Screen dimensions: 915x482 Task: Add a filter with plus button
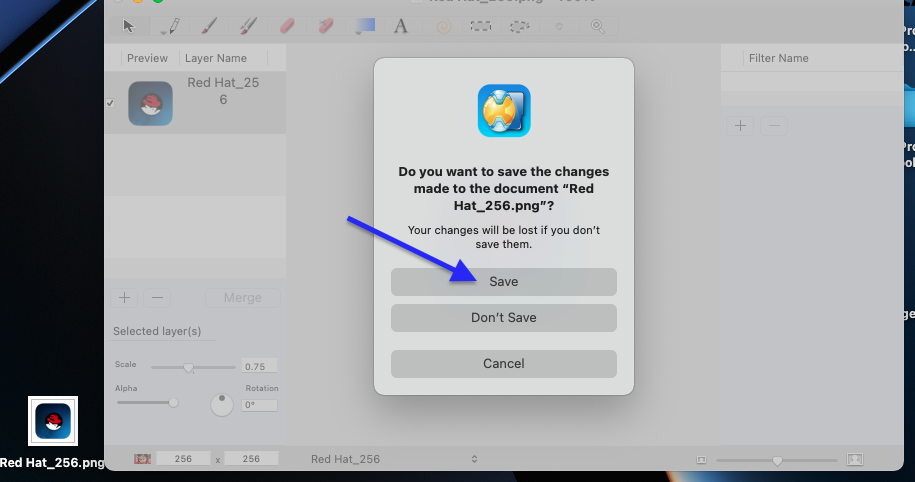pos(740,125)
